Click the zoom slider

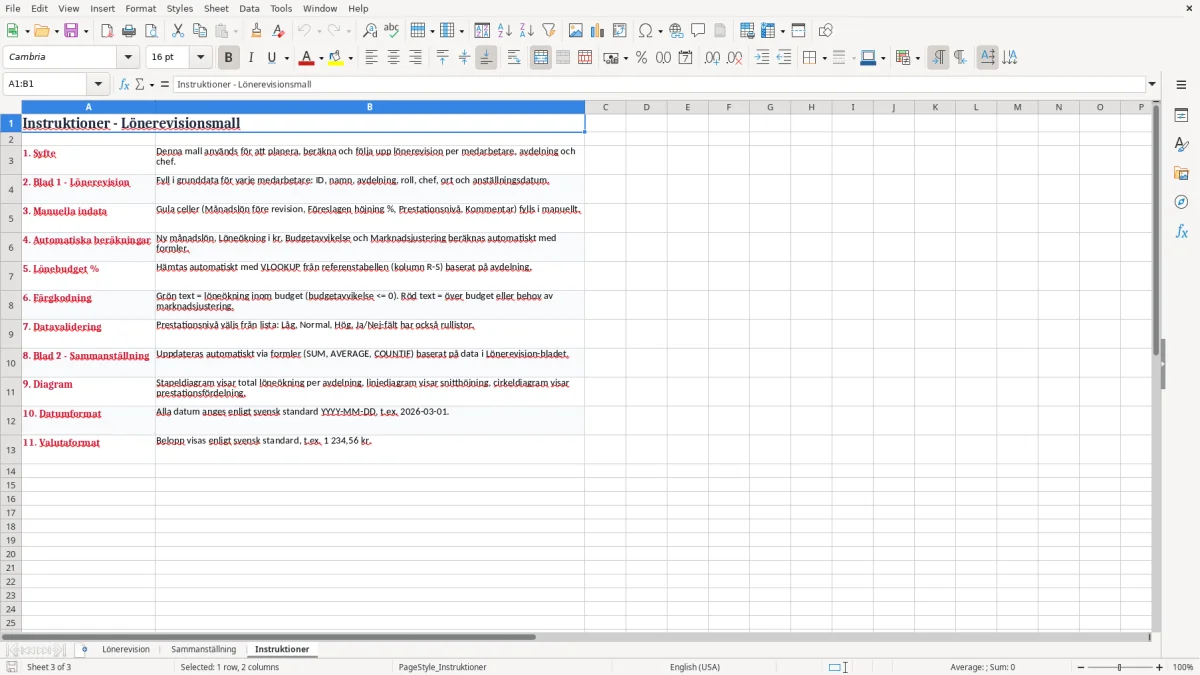1119,667
